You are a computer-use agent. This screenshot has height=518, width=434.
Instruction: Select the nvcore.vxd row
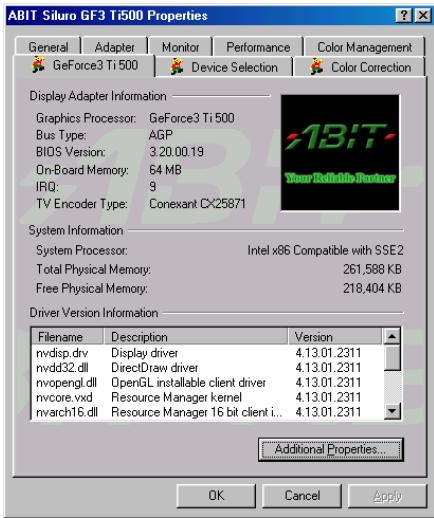tap(207, 397)
